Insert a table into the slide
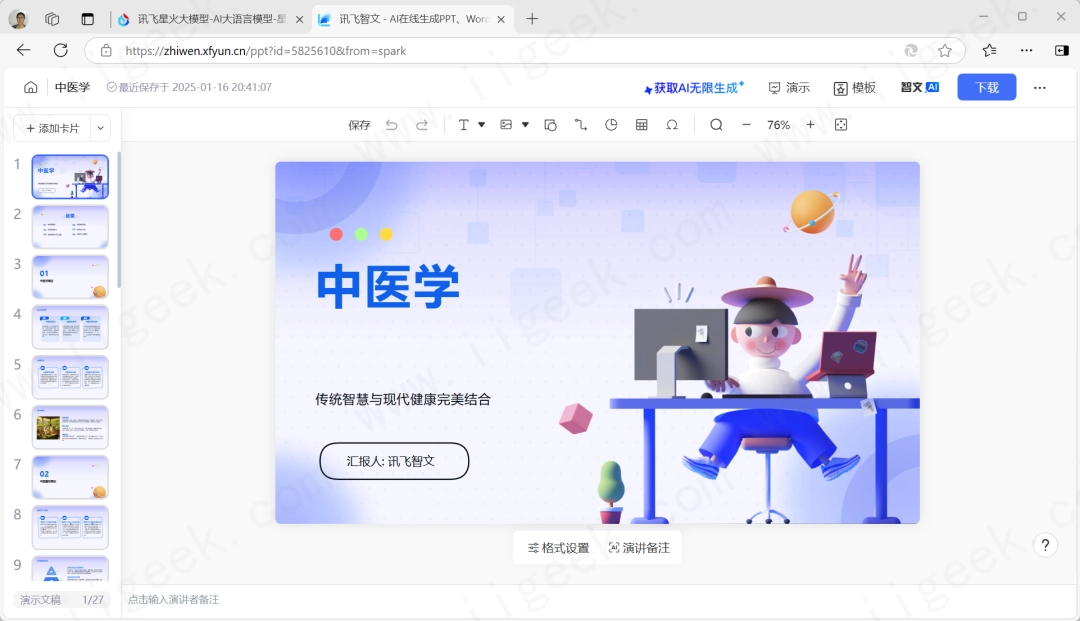This screenshot has width=1080, height=621. (x=641, y=124)
